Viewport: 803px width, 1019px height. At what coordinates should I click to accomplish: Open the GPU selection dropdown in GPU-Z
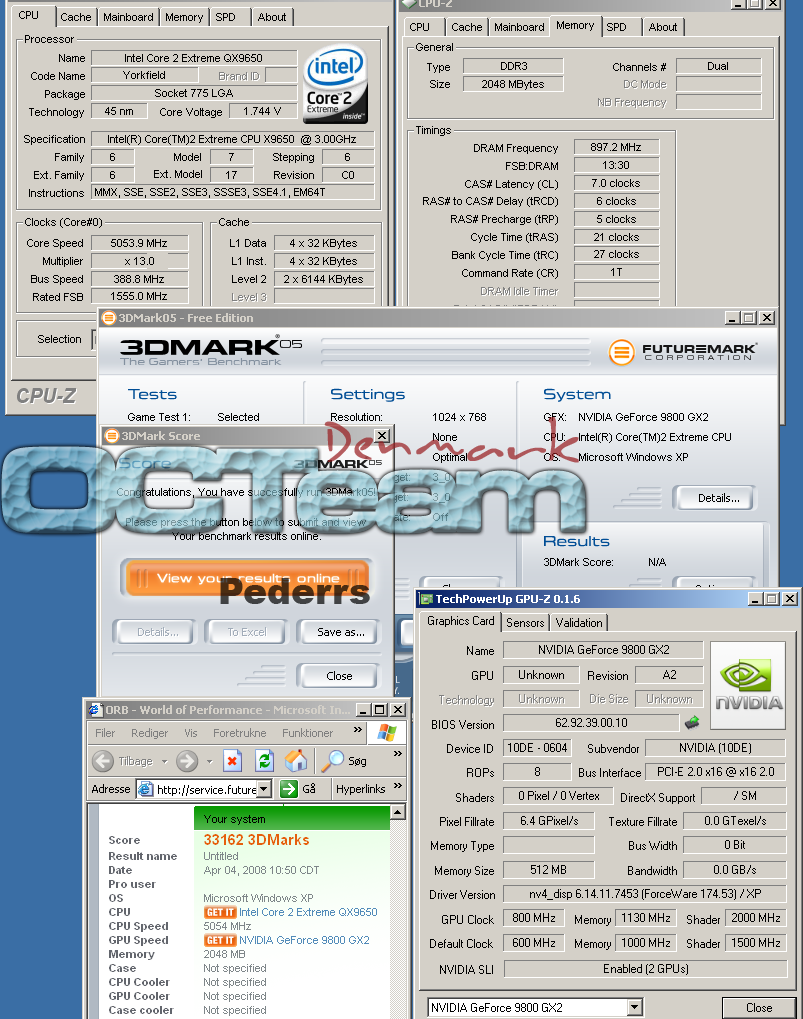point(635,1007)
